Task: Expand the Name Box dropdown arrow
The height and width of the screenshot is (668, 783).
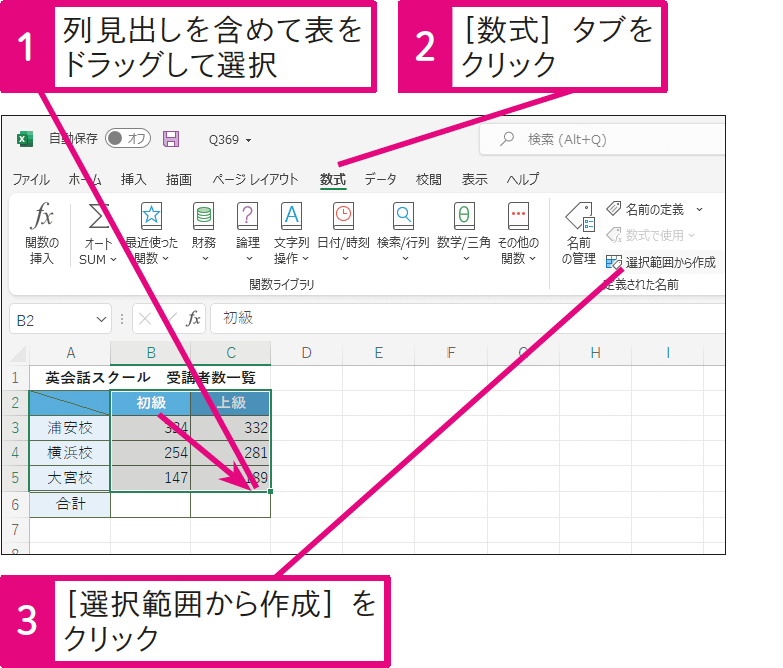Action: point(100,319)
